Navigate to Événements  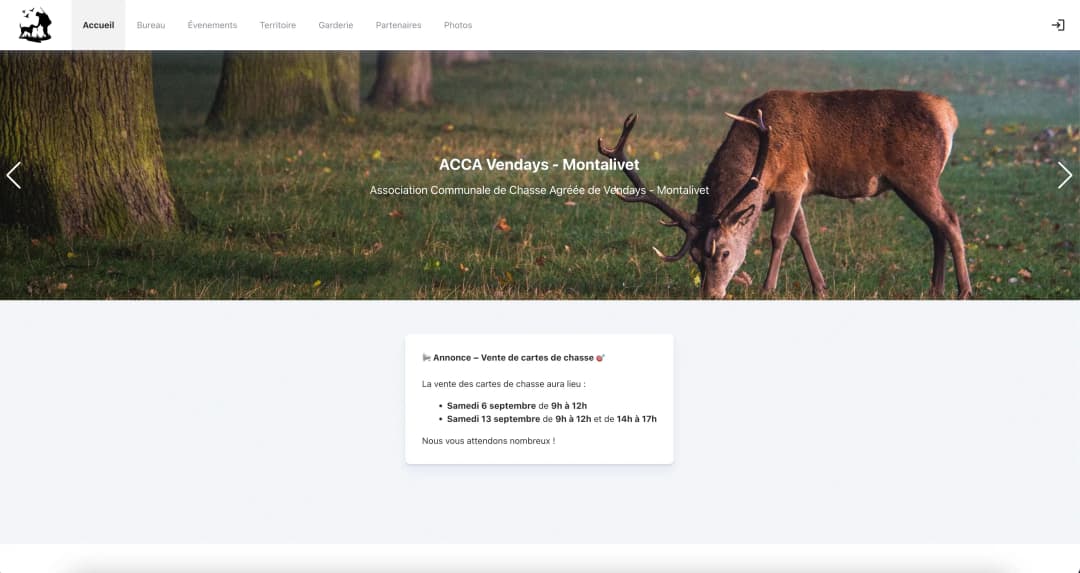tap(212, 25)
